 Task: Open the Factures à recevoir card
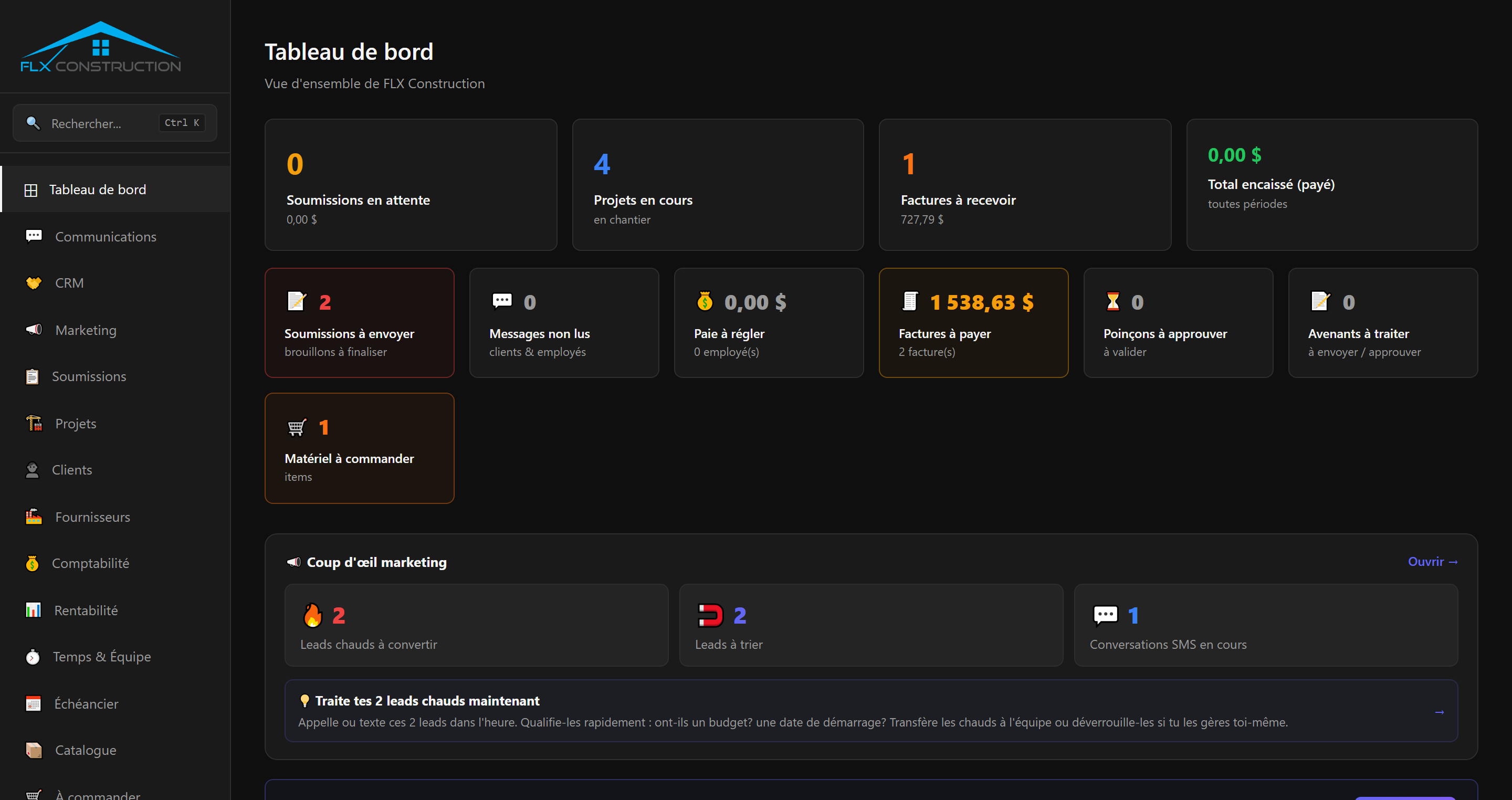tap(1025, 185)
